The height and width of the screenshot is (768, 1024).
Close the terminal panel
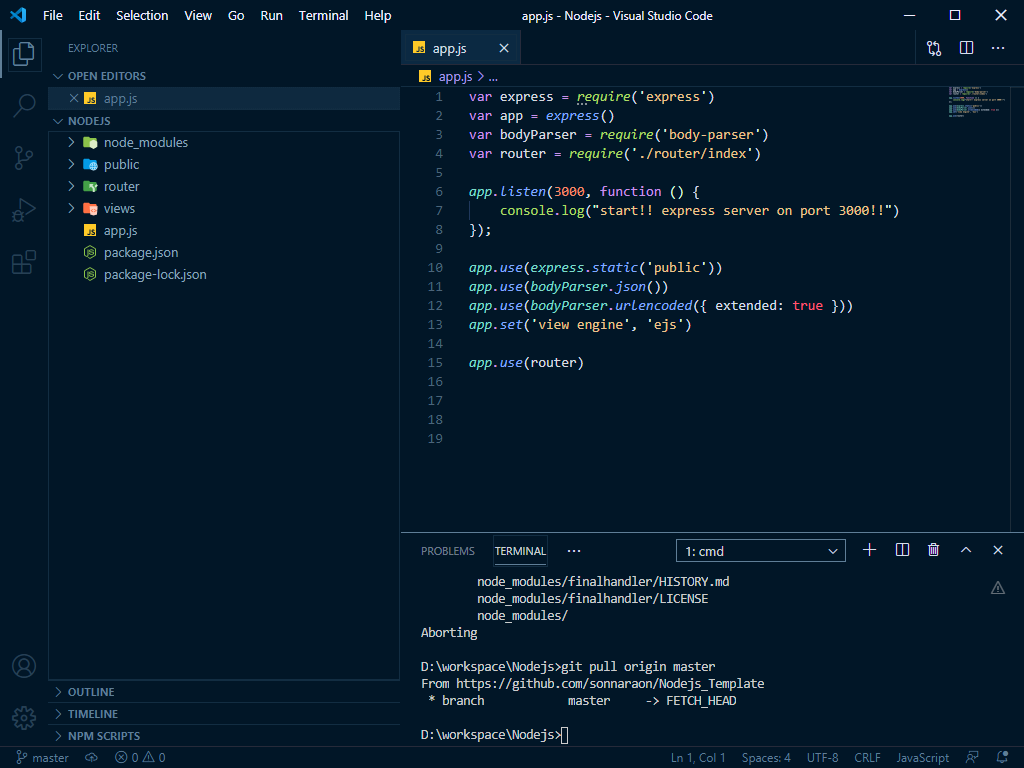pos(998,551)
